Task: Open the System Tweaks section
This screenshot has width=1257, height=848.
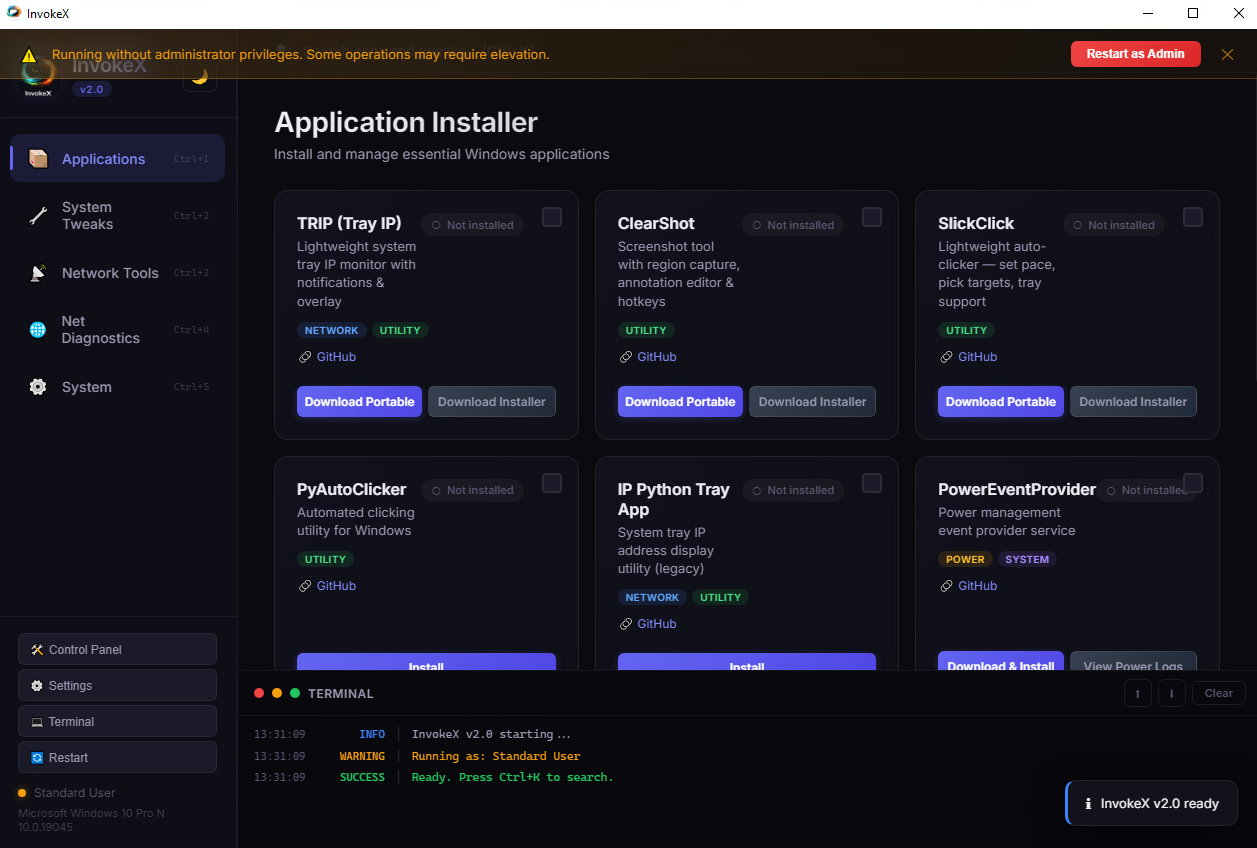Action: pyautogui.click(x=118, y=216)
